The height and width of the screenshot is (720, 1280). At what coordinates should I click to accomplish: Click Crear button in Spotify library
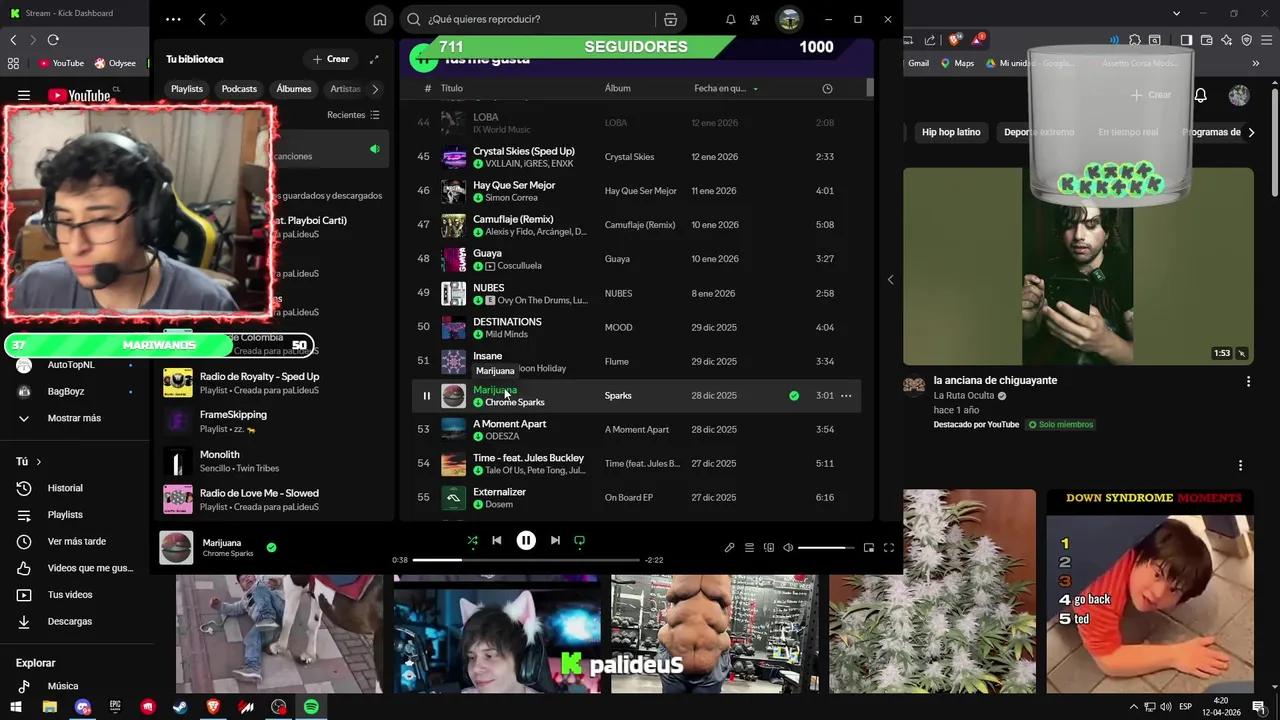[330, 59]
